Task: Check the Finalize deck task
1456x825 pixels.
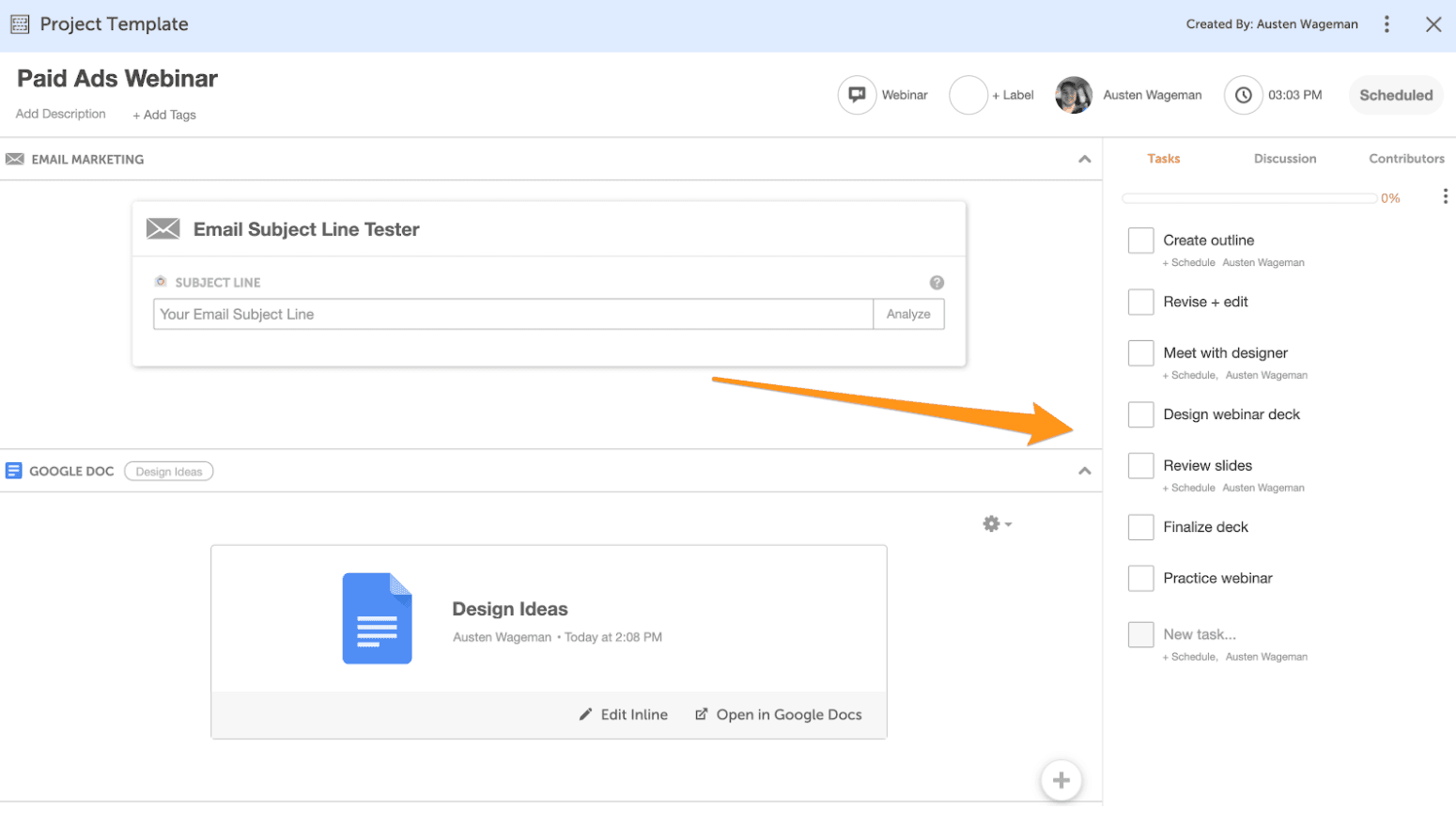Action: point(1140,527)
